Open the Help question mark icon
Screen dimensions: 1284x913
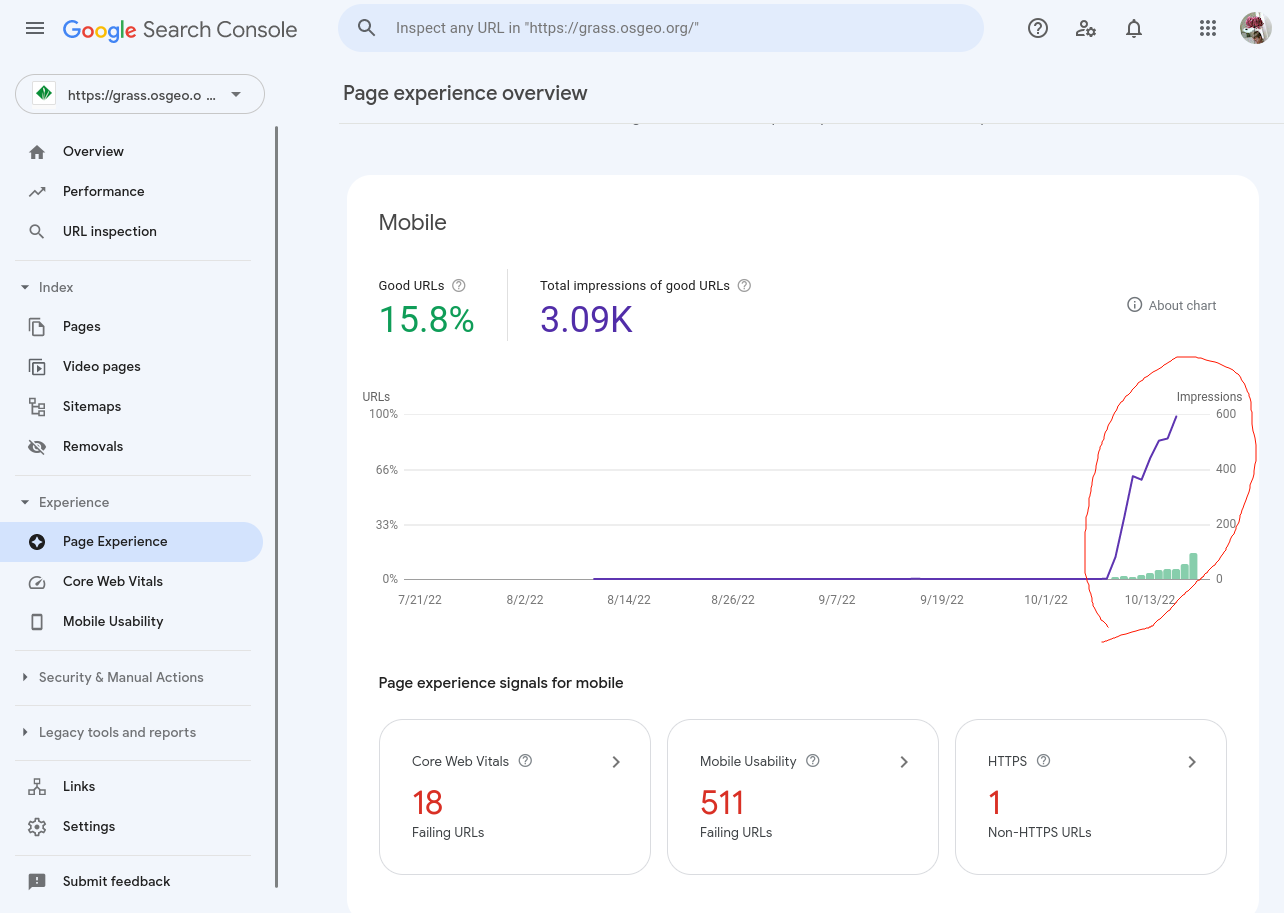click(x=1038, y=28)
